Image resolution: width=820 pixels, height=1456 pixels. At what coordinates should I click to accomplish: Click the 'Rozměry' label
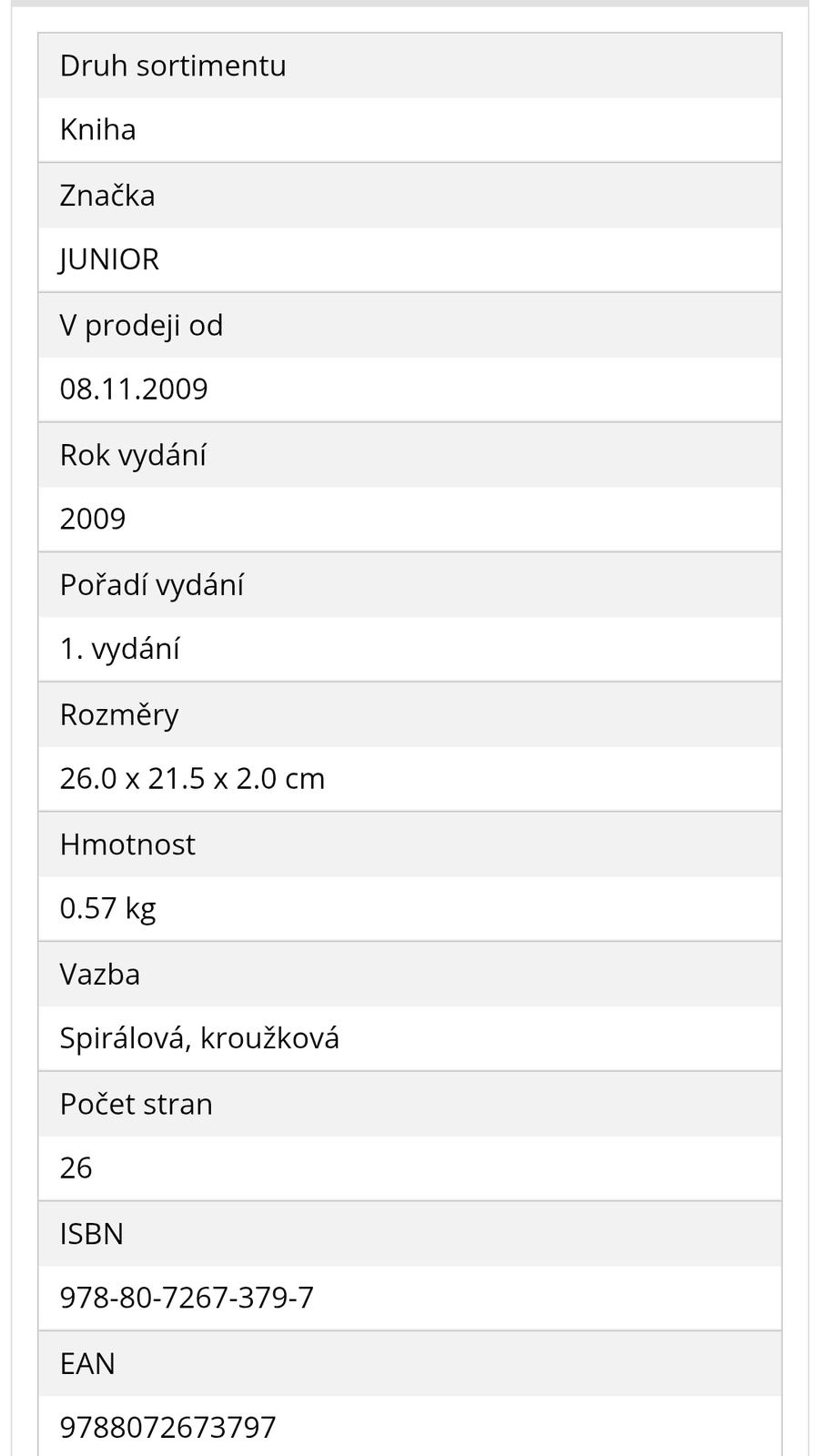pos(119,714)
